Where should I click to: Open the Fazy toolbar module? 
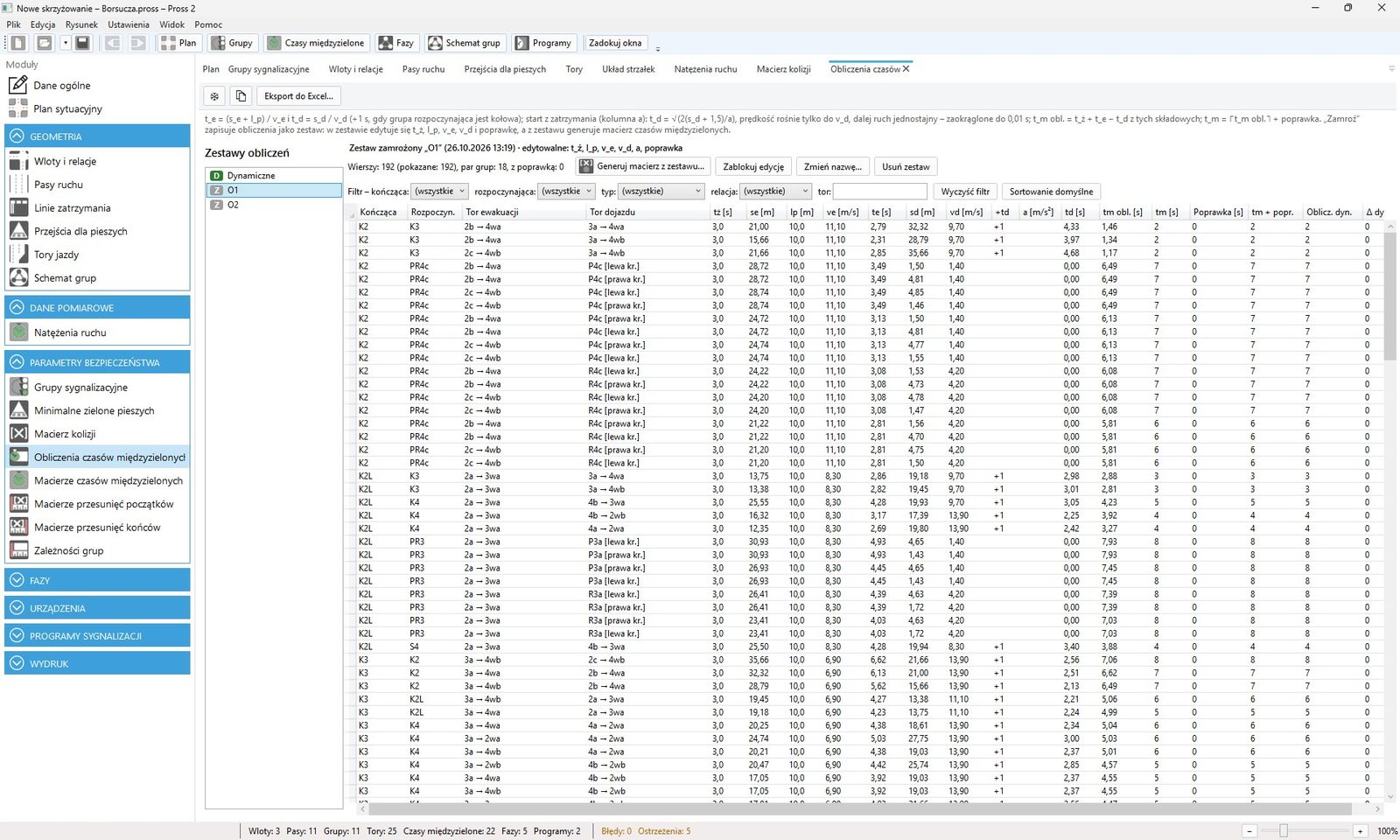coord(395,43)
